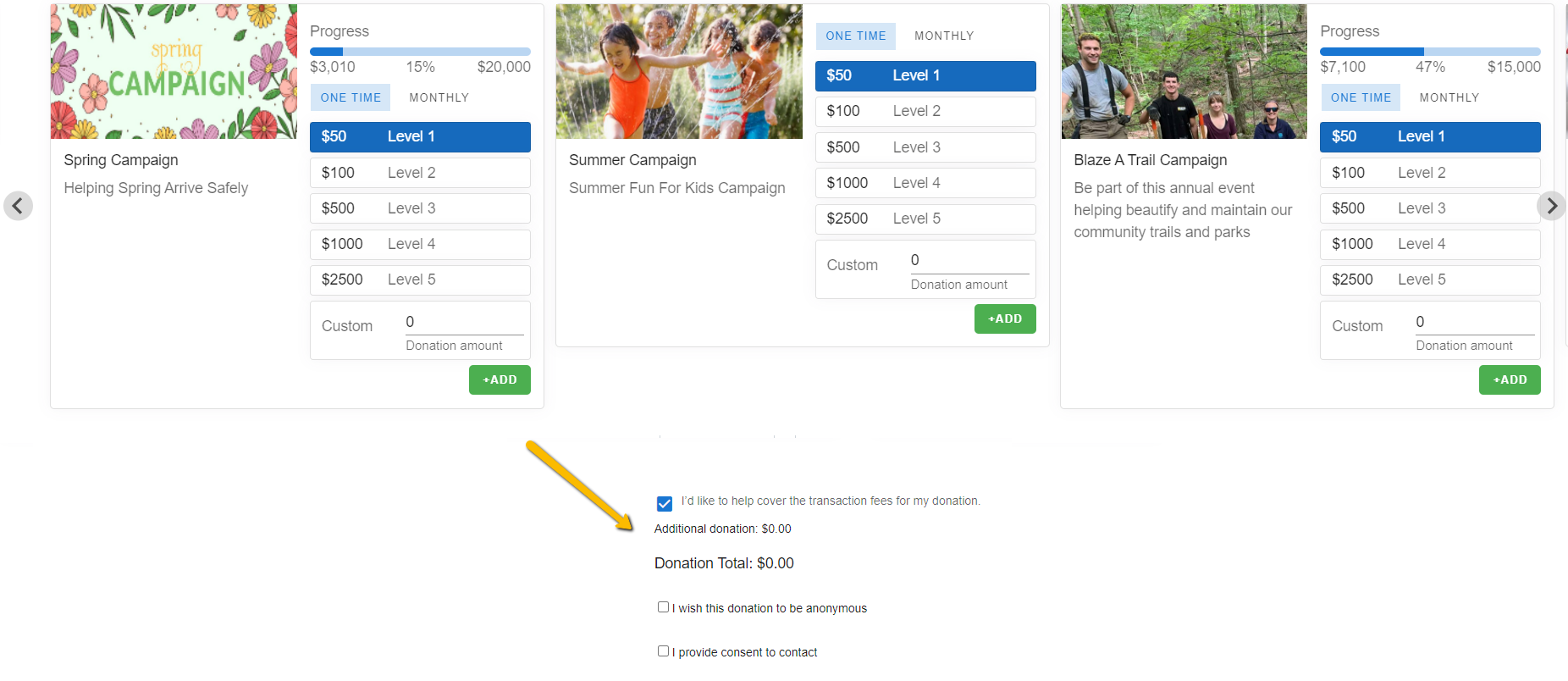Image resolution: width=1568 pixels, height=681 pixels.
Task: Choose $100 Level 2 for Spring Campaign
Action: tap(420, 173)
